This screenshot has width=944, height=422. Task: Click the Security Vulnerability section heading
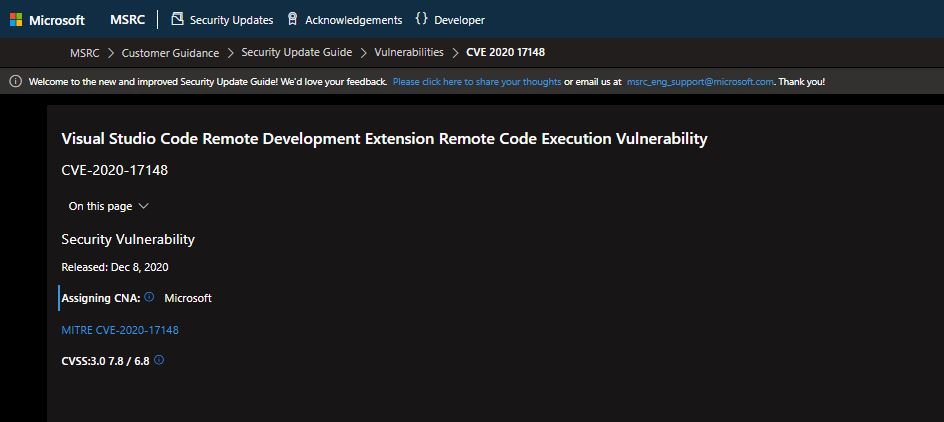[128, 239]
